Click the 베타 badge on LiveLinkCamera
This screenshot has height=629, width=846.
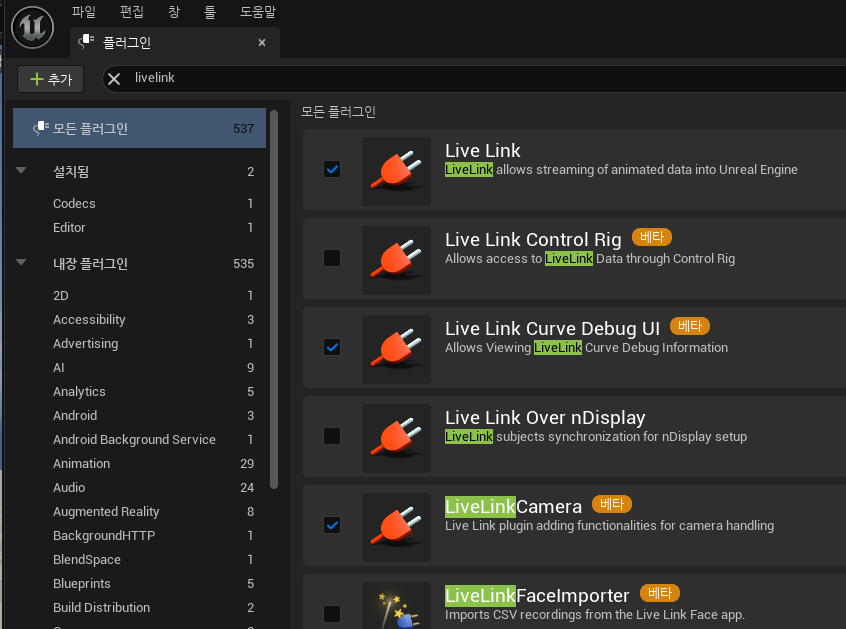[612, 504]
